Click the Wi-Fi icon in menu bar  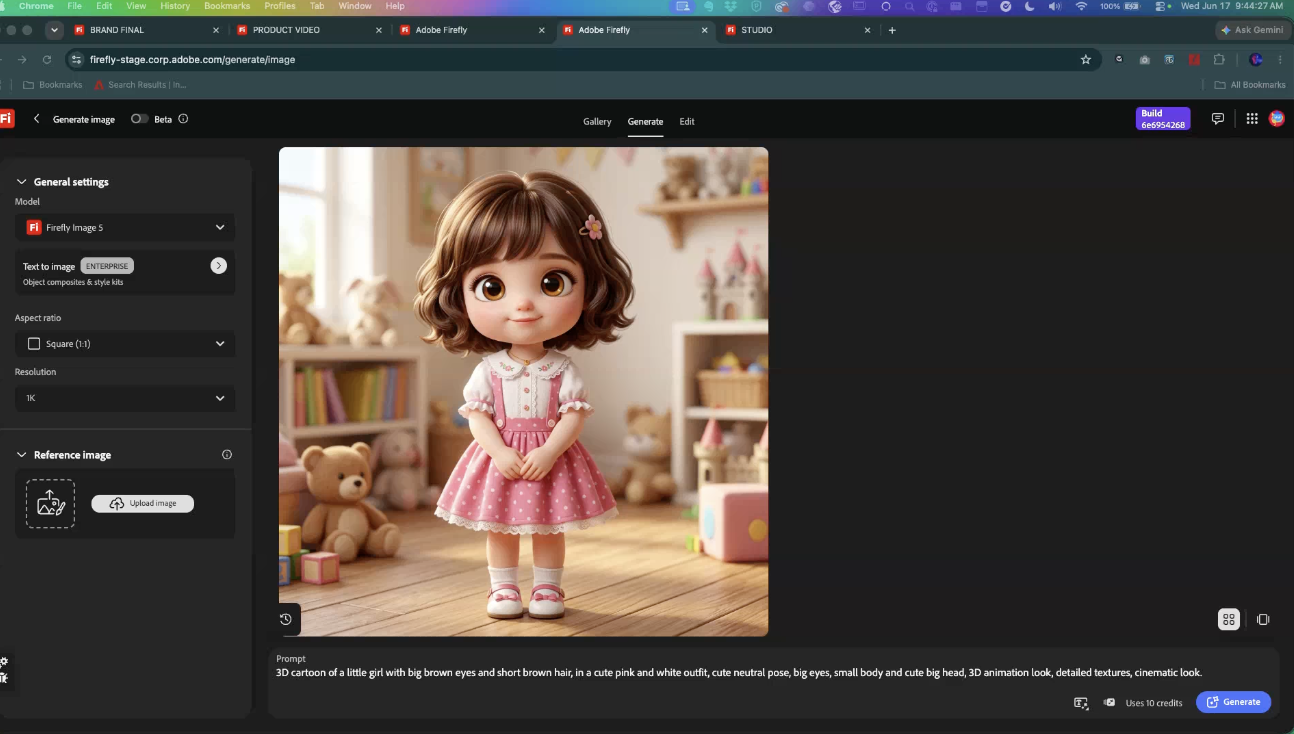(x=1081, y=6)
